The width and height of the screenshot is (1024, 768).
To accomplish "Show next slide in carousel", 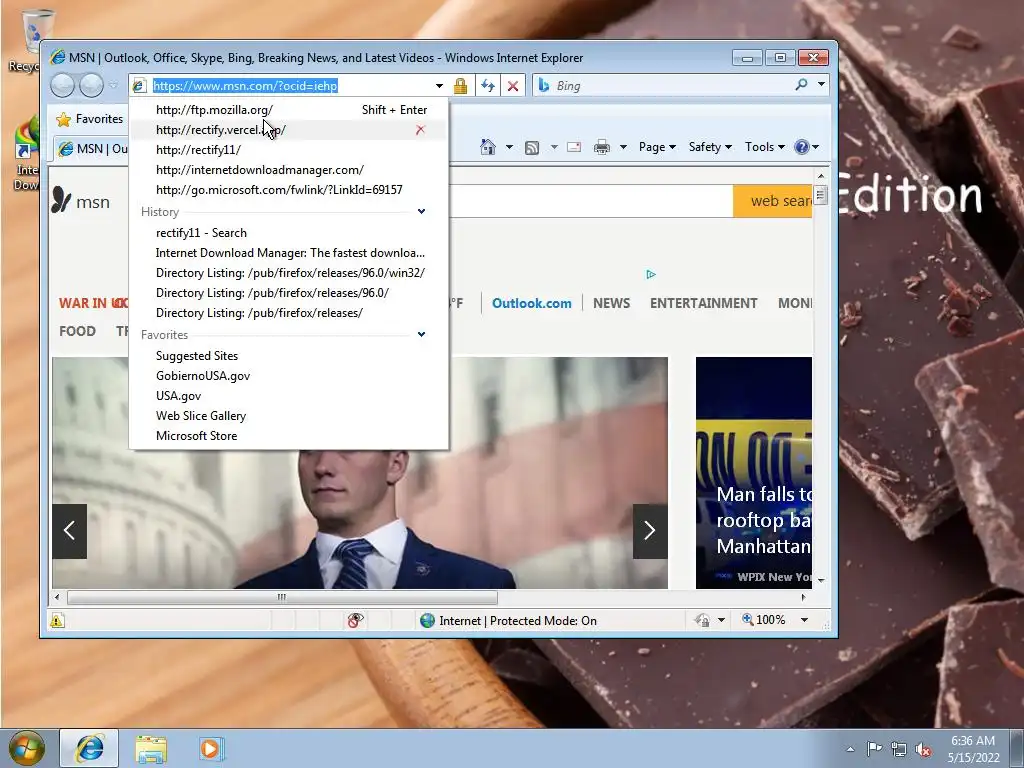I will (650, 531).
